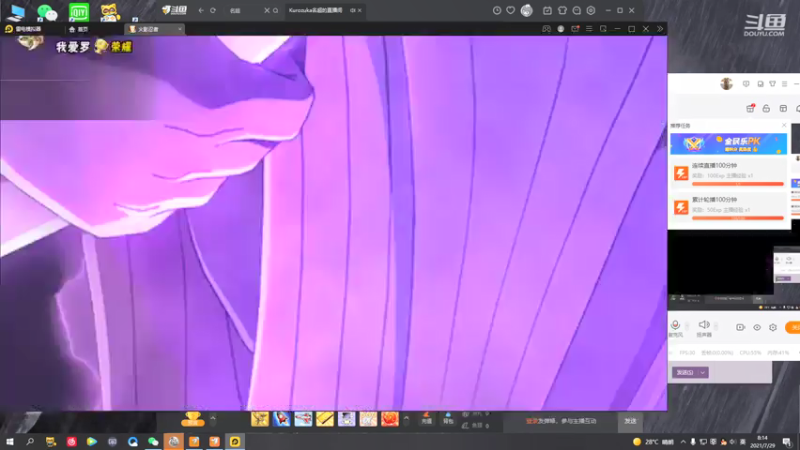Open the Douyu user avatar
This screenshot has width=800, height=450.
(527, 10)
